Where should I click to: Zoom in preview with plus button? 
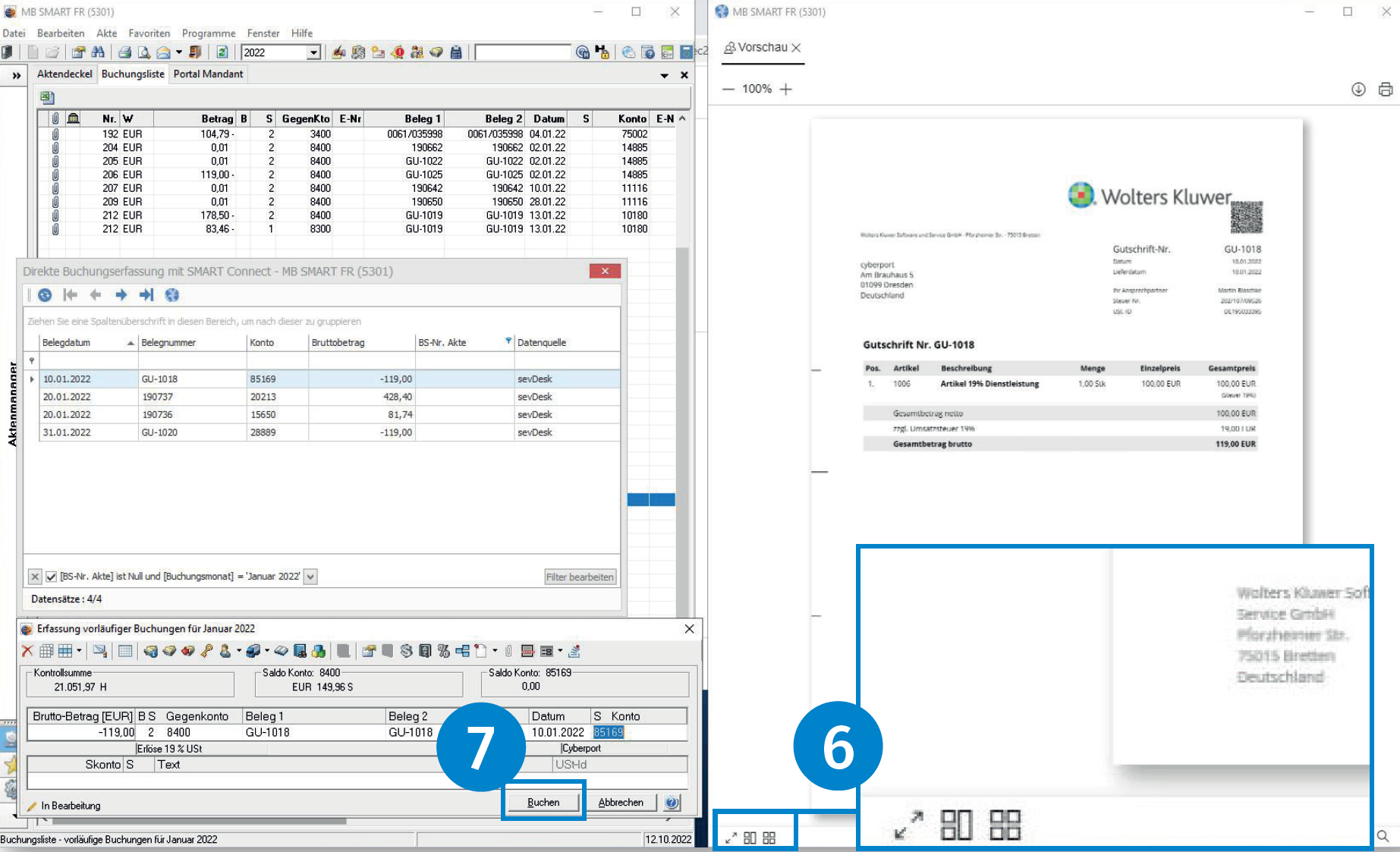coord(786,89)
